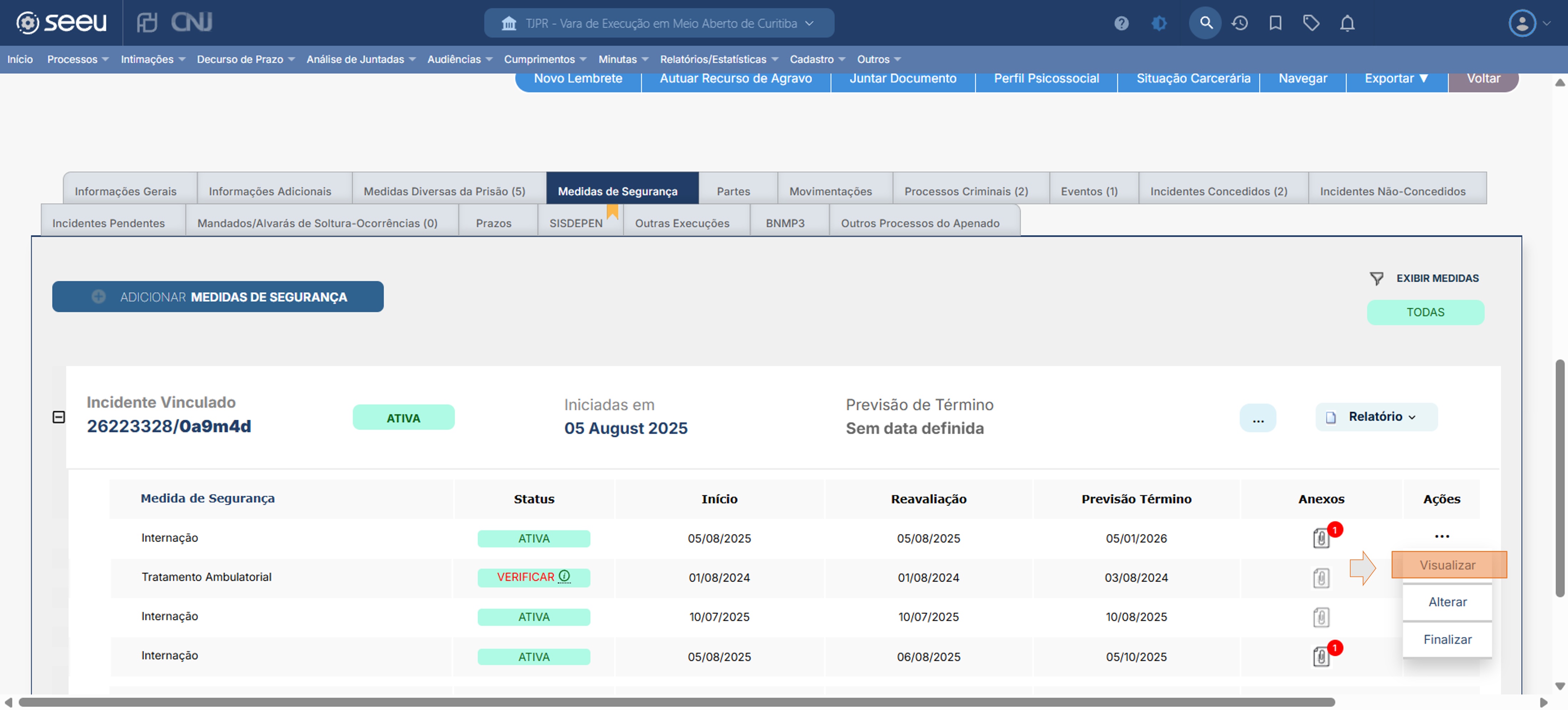Screen dimensions: 1568x710
Task: Expand the Audiências menu
Action: (460, 59)
